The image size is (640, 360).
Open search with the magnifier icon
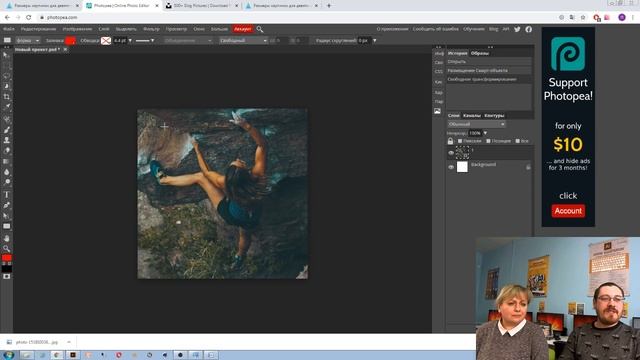point(260,29)
